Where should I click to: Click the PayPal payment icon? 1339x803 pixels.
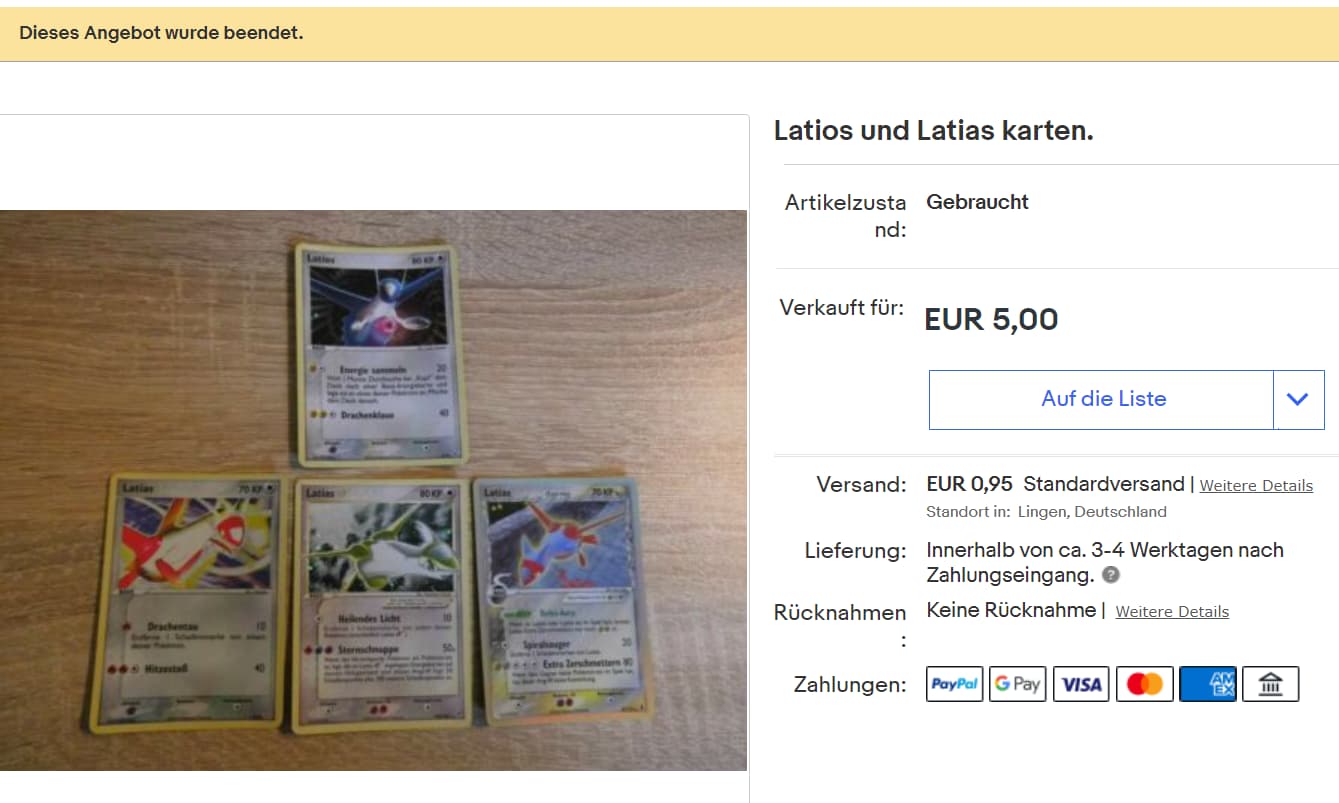click(955, 684)
